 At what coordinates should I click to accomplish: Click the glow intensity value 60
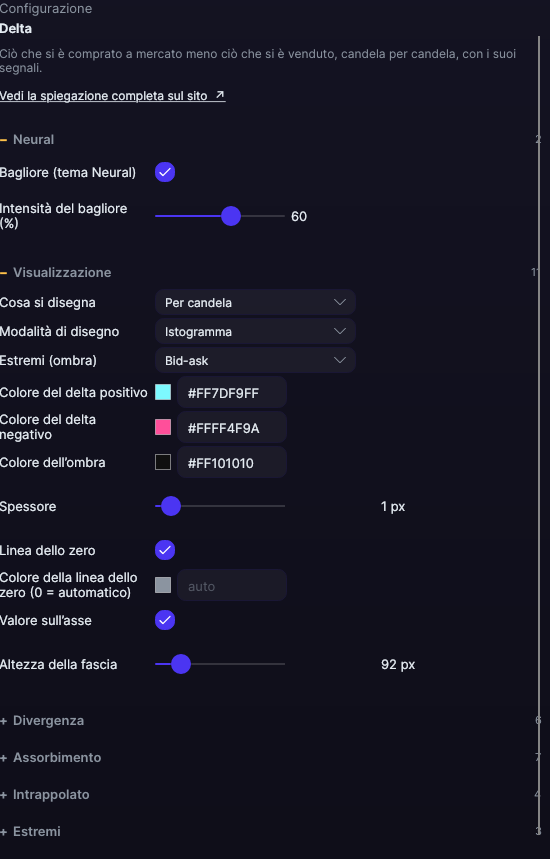tap(299, 216)
